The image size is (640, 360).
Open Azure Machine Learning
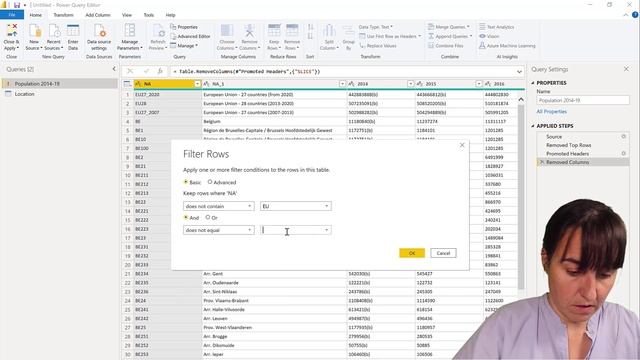point(507,46)
